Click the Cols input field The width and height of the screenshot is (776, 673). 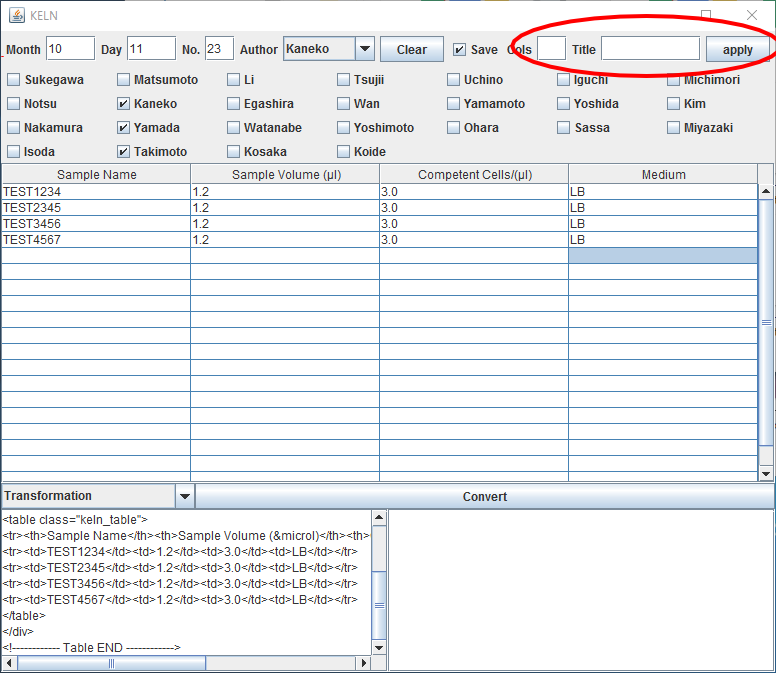click(x=551, y=48)
